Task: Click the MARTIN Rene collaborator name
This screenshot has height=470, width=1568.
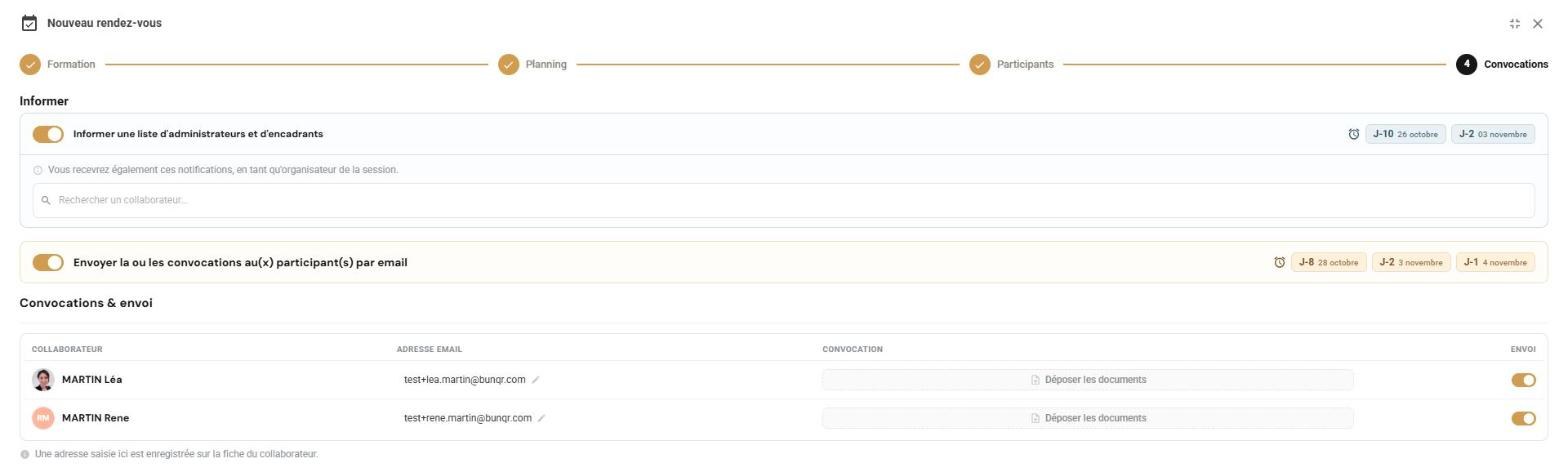Action: pos(95,418)
